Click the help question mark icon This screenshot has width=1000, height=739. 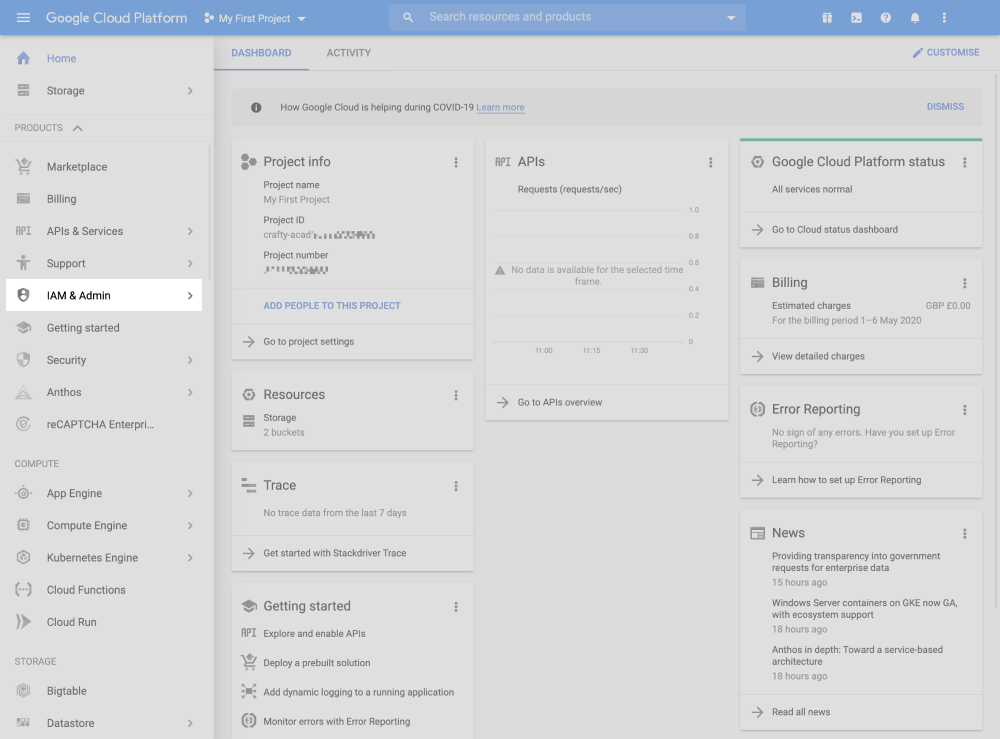[x=885, y=18]
